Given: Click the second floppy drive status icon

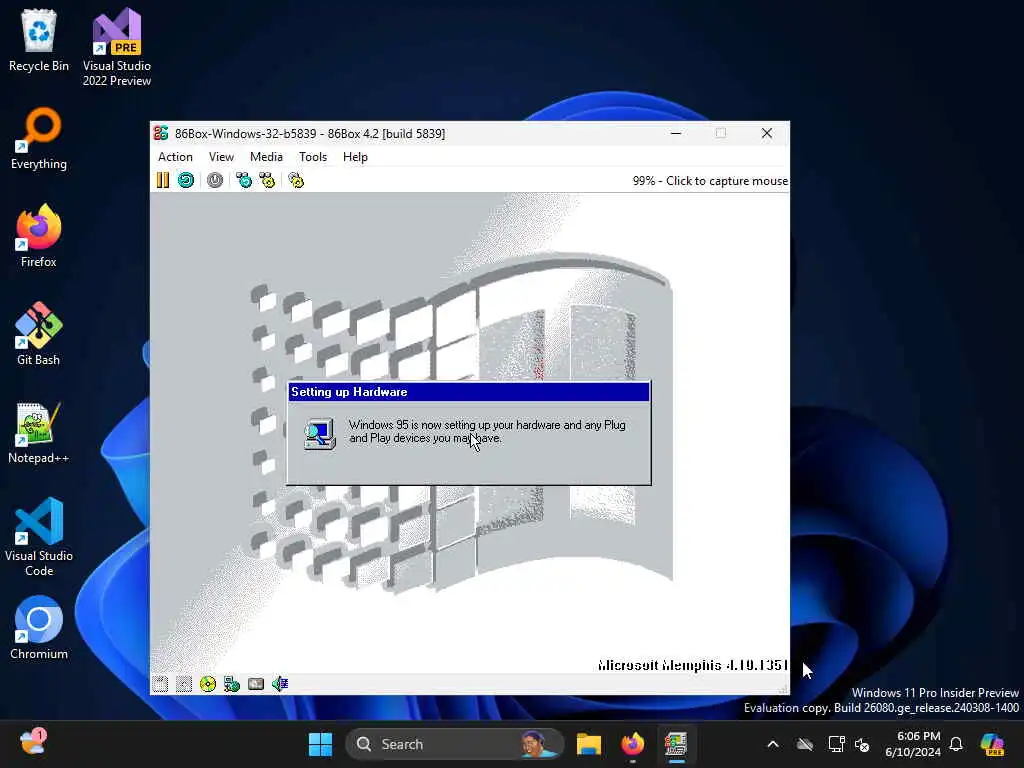Looking at the screenshot, I should pos(184,684).
